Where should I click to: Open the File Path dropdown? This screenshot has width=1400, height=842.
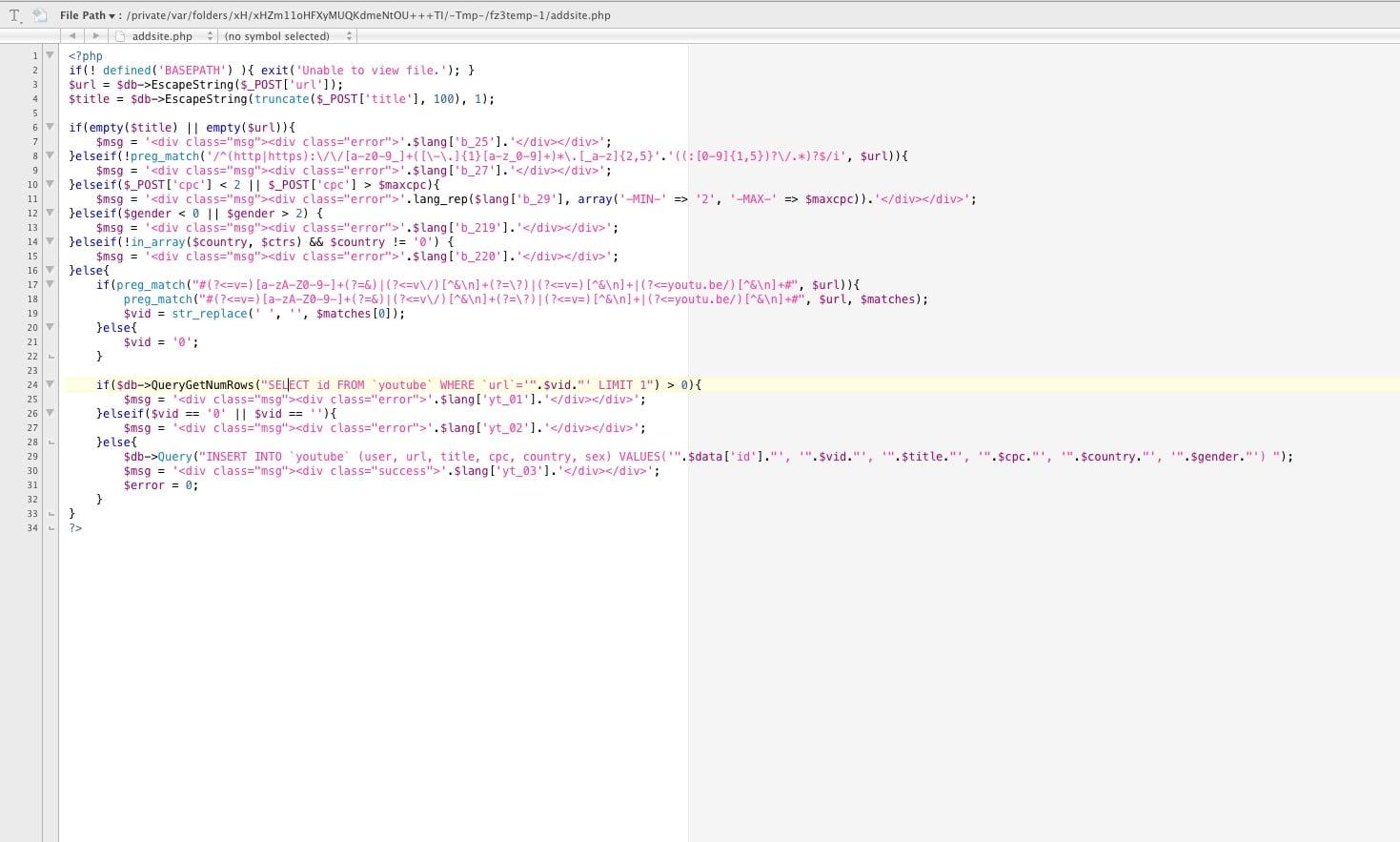pos(87,15)
